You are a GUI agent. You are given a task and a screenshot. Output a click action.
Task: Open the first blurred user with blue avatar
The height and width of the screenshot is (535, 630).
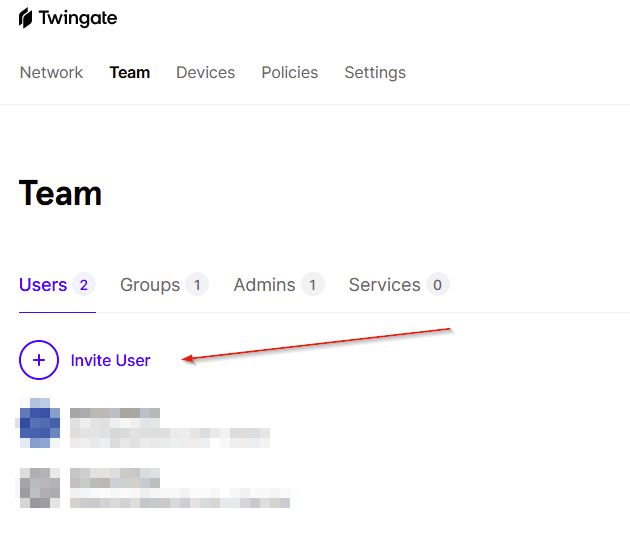145,423
